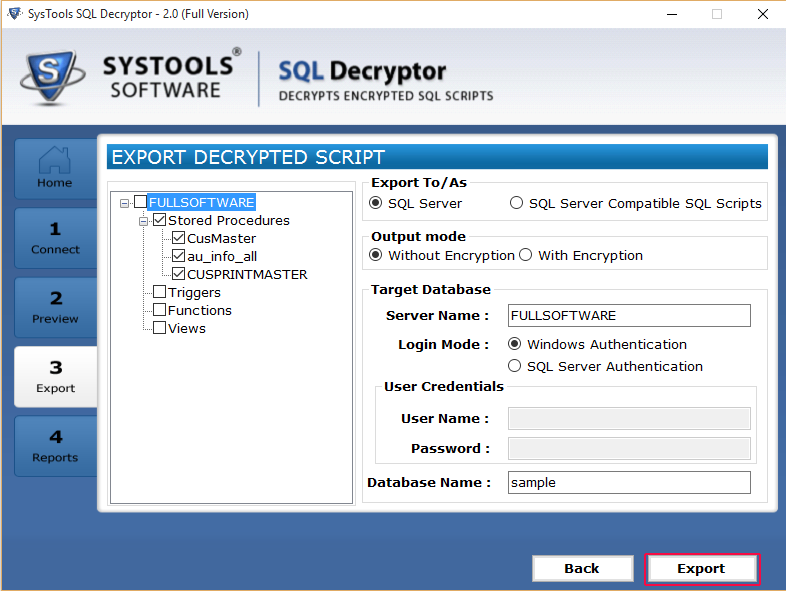Uncheck the CusMaster checkbox
The image size is (786, 591).
pos(178,238)
